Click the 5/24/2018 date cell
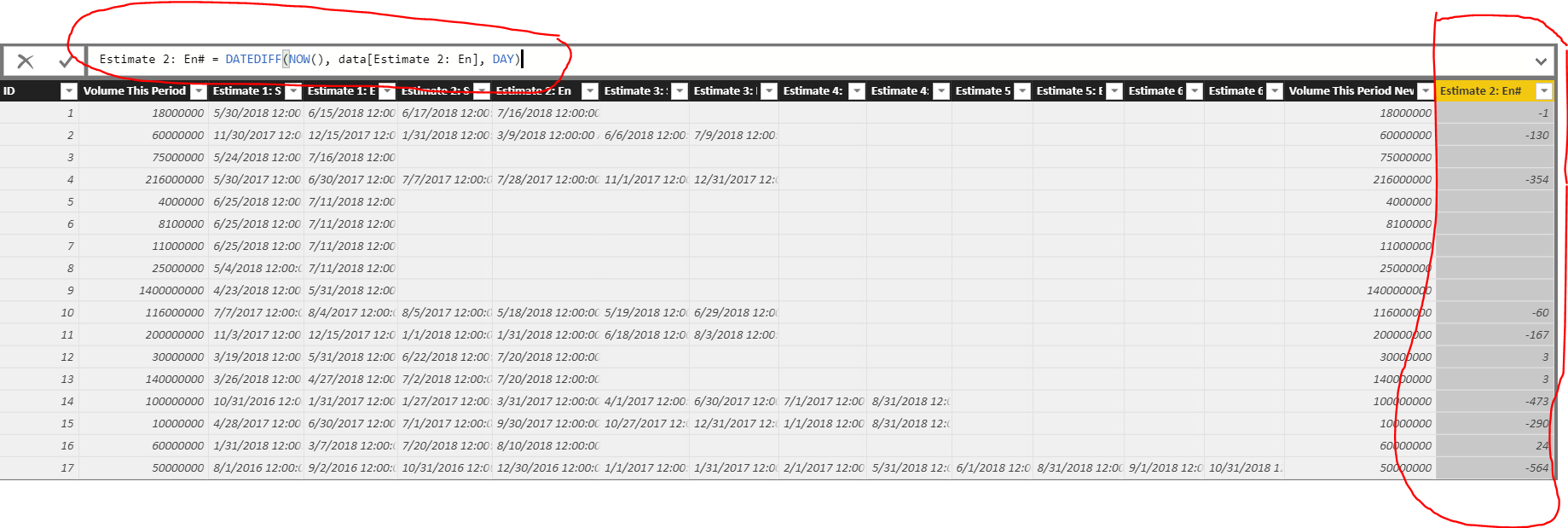1568x528 pixels. point(256,158)
